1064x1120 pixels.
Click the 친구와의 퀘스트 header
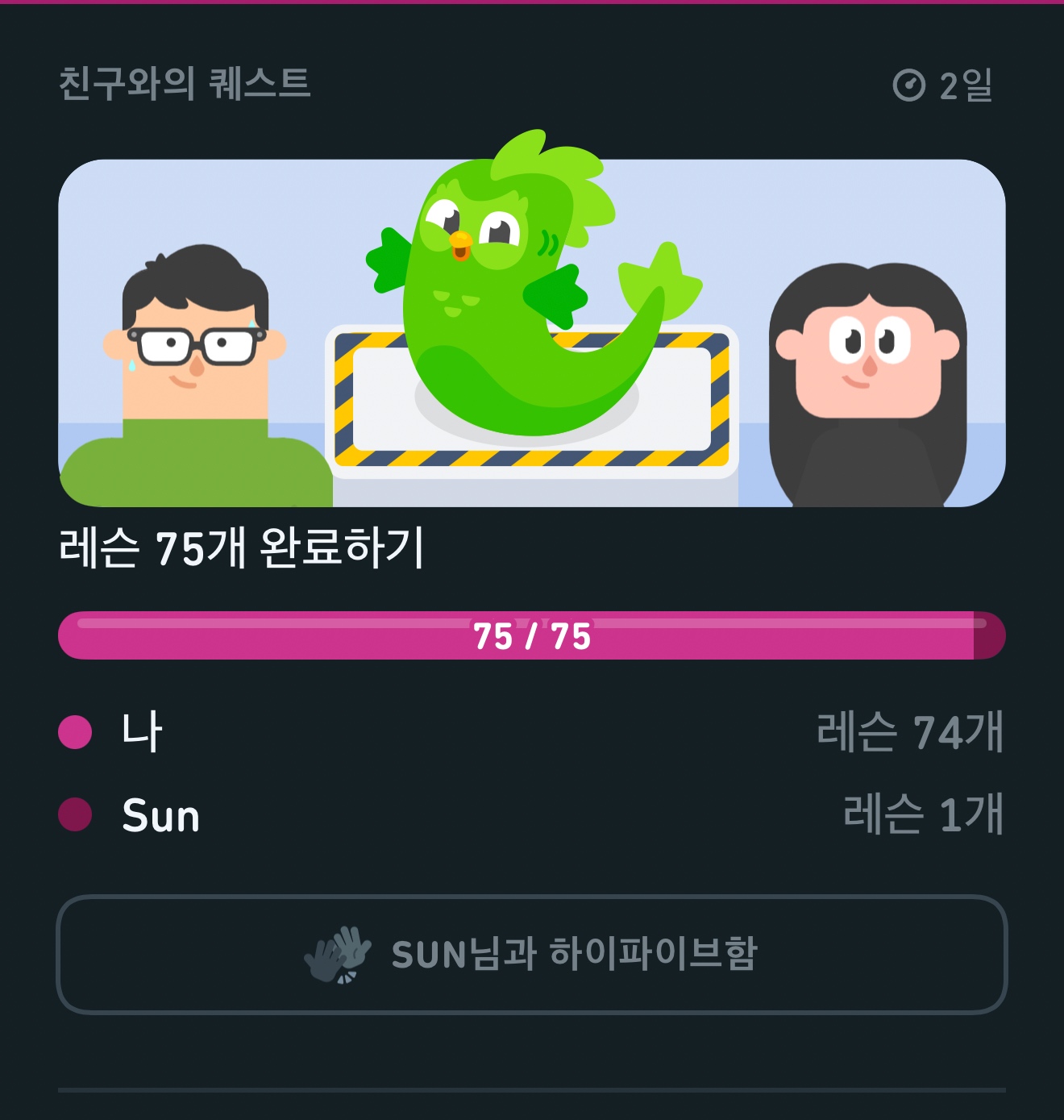pos(185,83)
